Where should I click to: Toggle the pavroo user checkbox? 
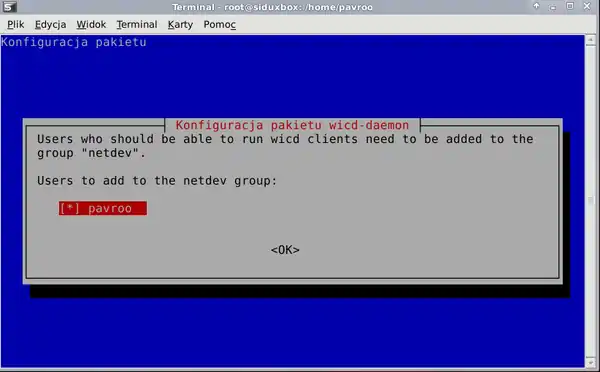pyautogui.click(x=103, y=208)
